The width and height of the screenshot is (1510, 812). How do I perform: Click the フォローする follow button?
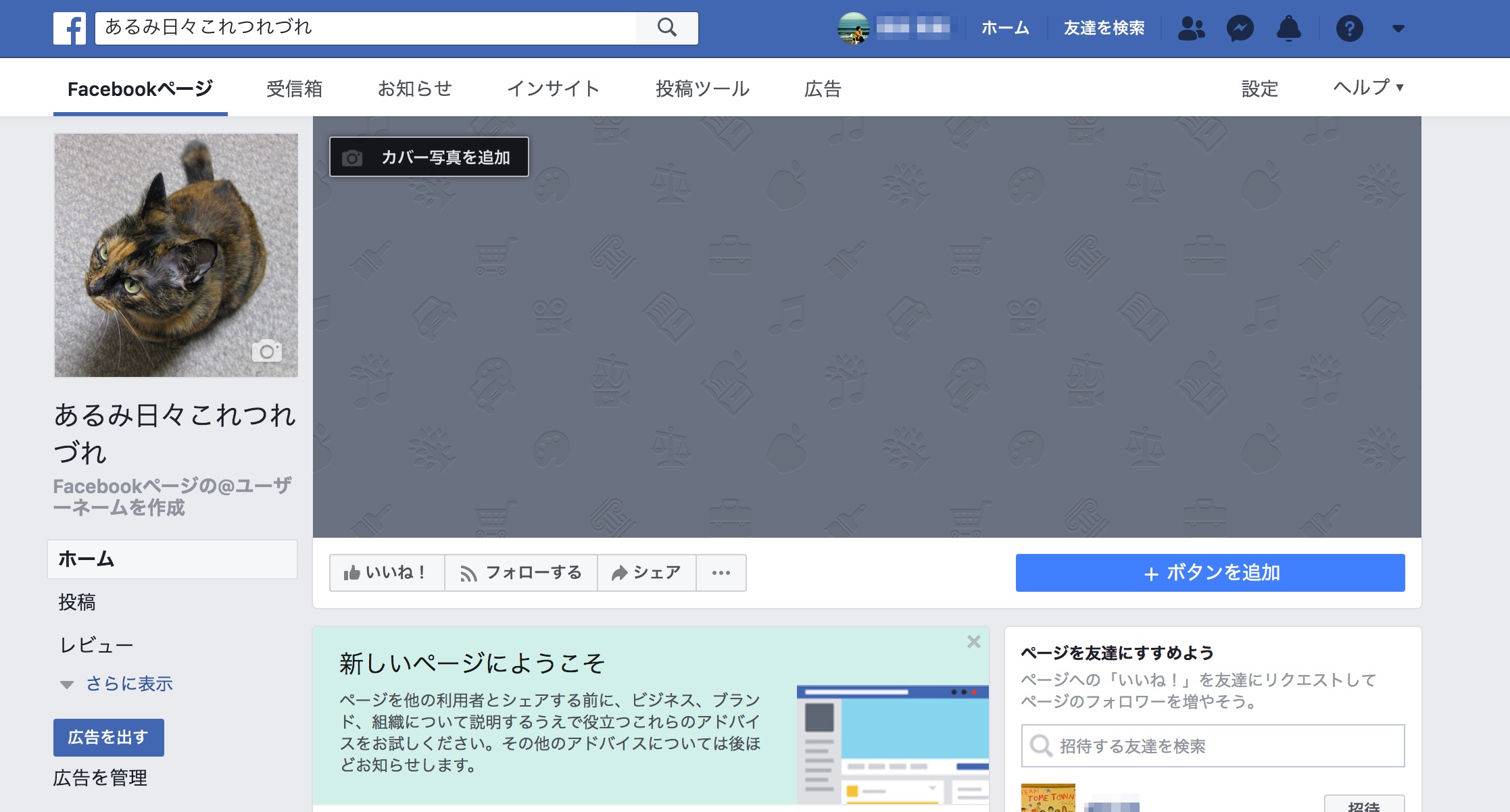pos(521,573)
